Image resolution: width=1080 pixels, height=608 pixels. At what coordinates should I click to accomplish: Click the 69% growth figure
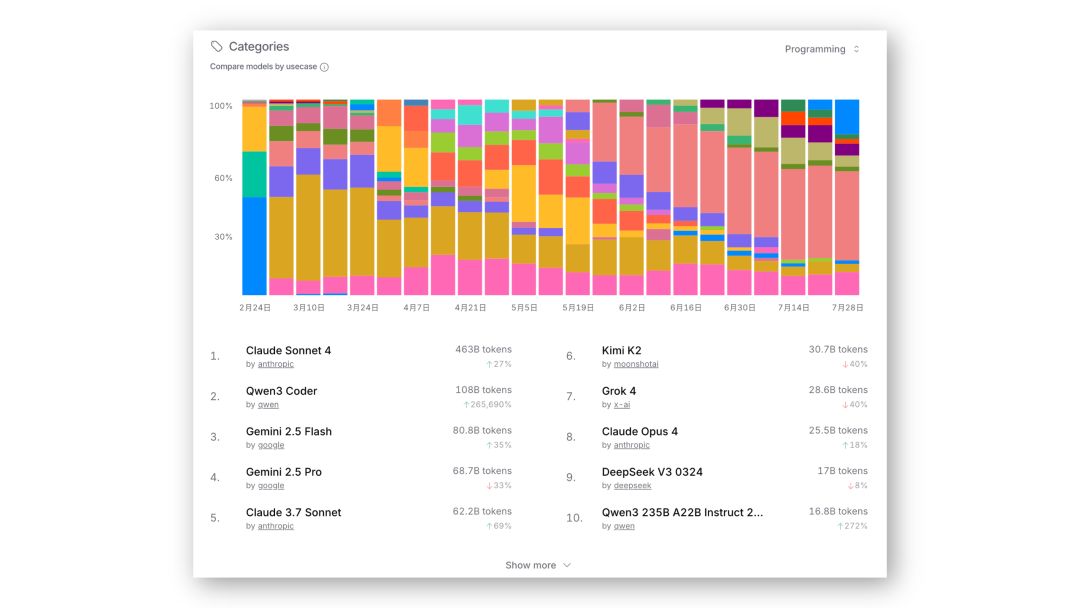click(x=499, y=526)
